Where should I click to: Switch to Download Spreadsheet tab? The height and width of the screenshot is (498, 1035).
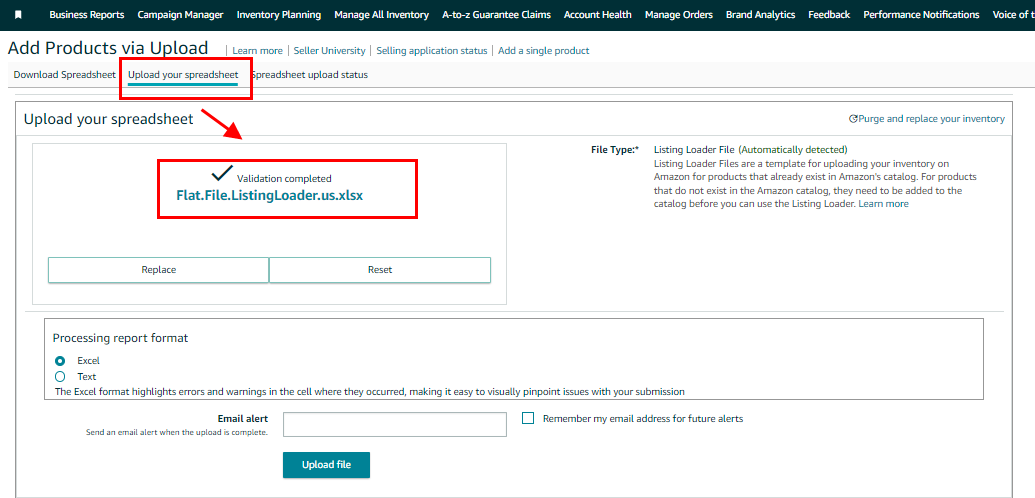click(65, 75)
